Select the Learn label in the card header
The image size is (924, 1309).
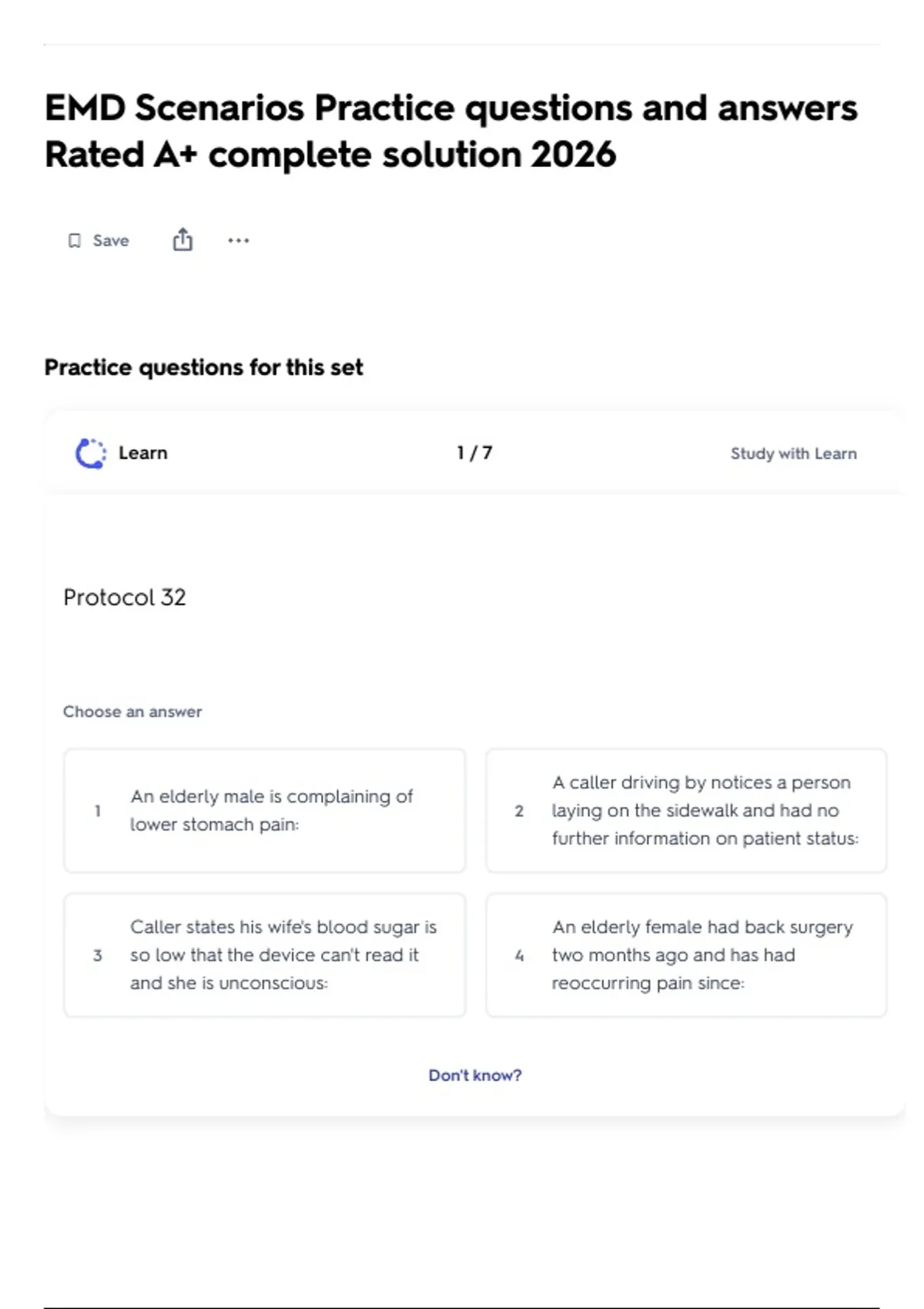143,453
